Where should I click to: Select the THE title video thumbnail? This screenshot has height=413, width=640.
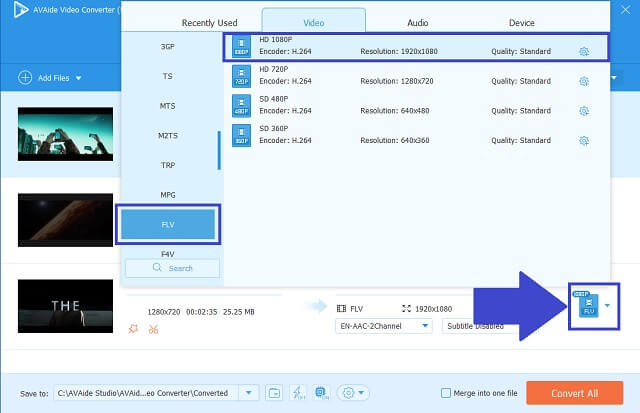(x=65, y=306)
